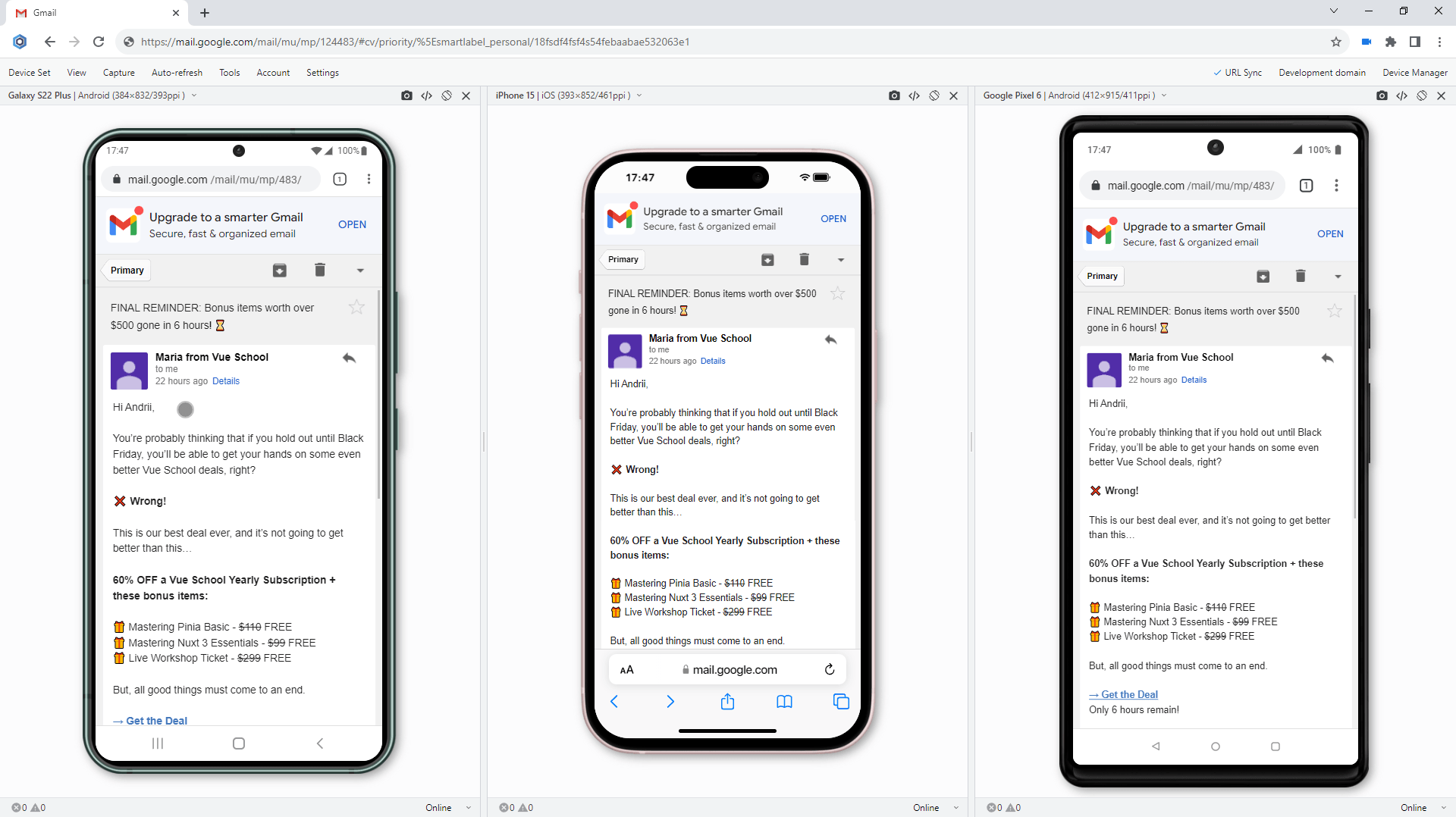
Task: Open Safari tabs overview on iPhone 15
Action: tap(842, 702)
